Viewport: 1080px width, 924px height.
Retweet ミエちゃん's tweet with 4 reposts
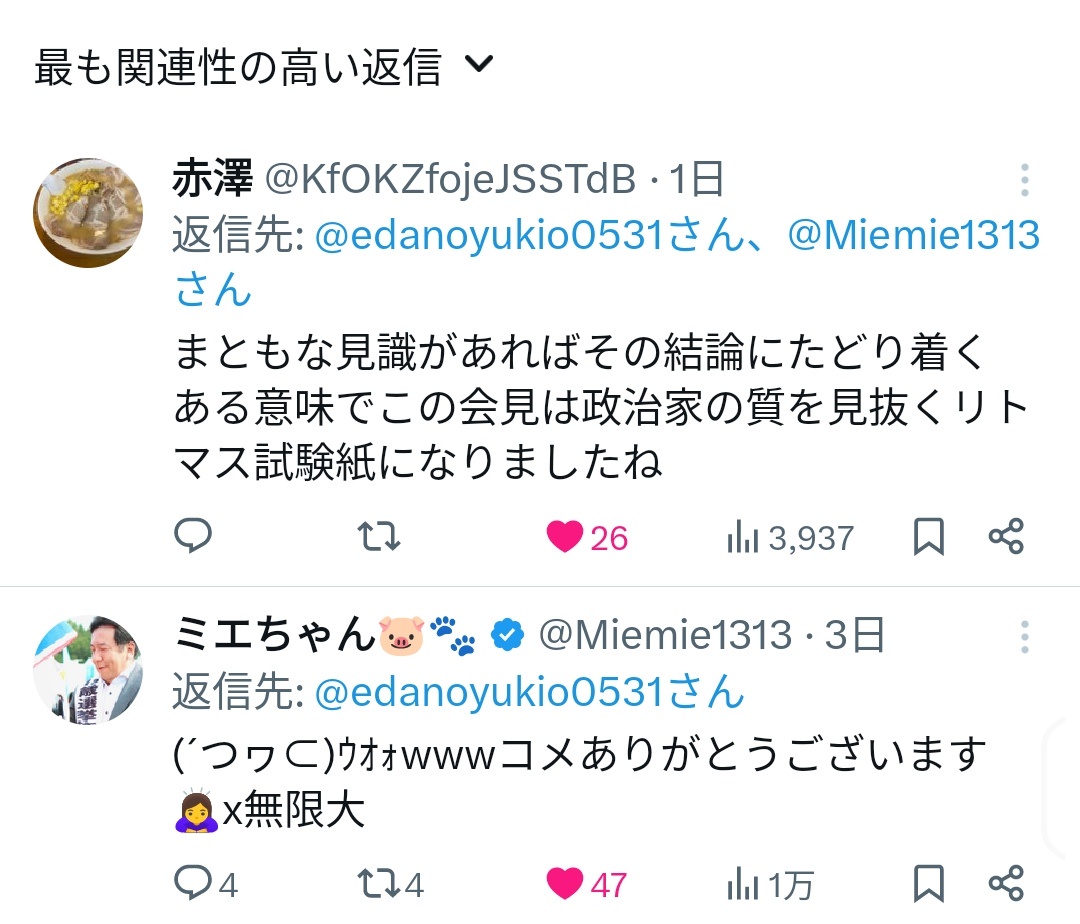tap(380, 883)
